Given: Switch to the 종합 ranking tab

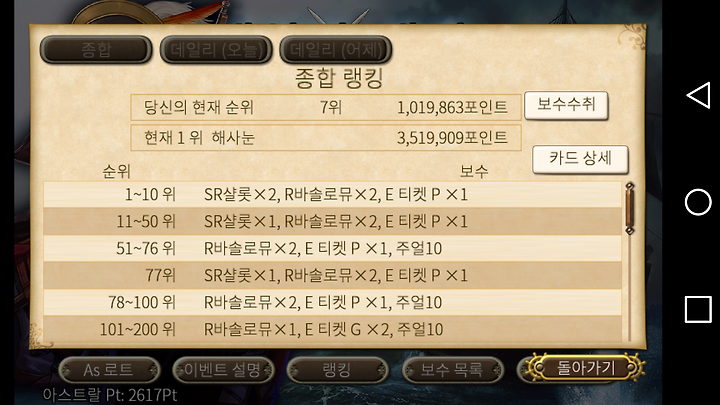Looking at the screenshot, I should (96, 49).
